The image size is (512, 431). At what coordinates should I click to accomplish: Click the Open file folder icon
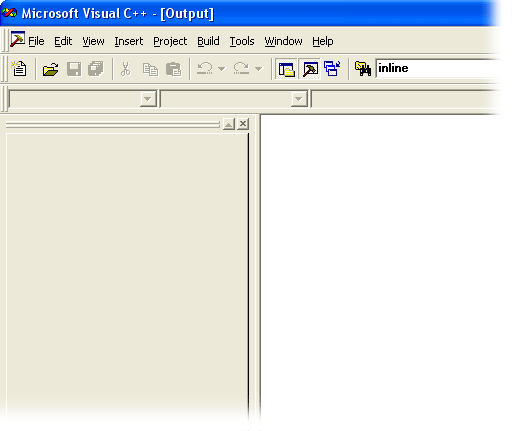click(x=50, y=69)
